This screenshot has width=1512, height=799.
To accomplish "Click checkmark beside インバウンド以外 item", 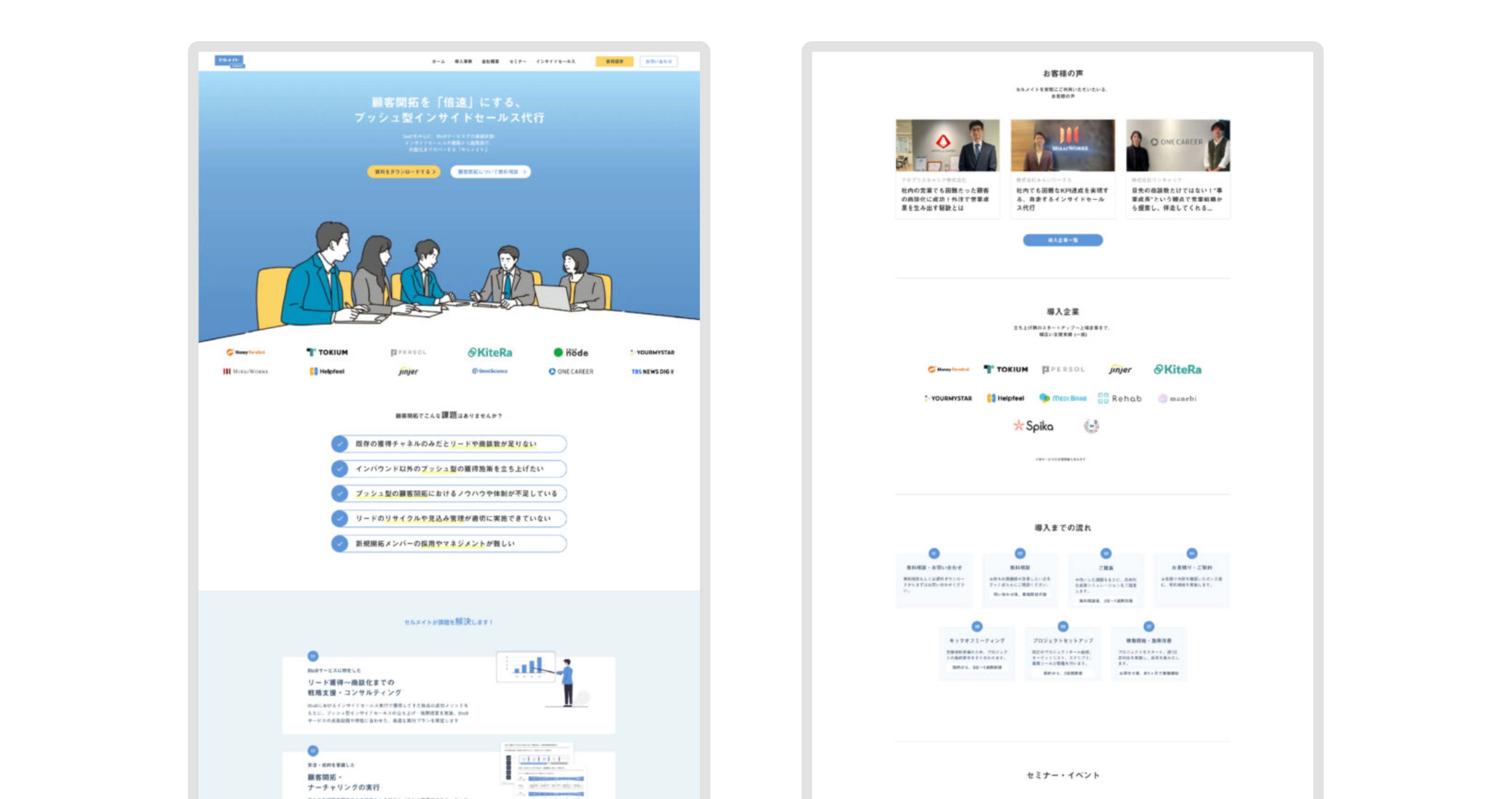I will pyautogui.click(x=339, y=469).
